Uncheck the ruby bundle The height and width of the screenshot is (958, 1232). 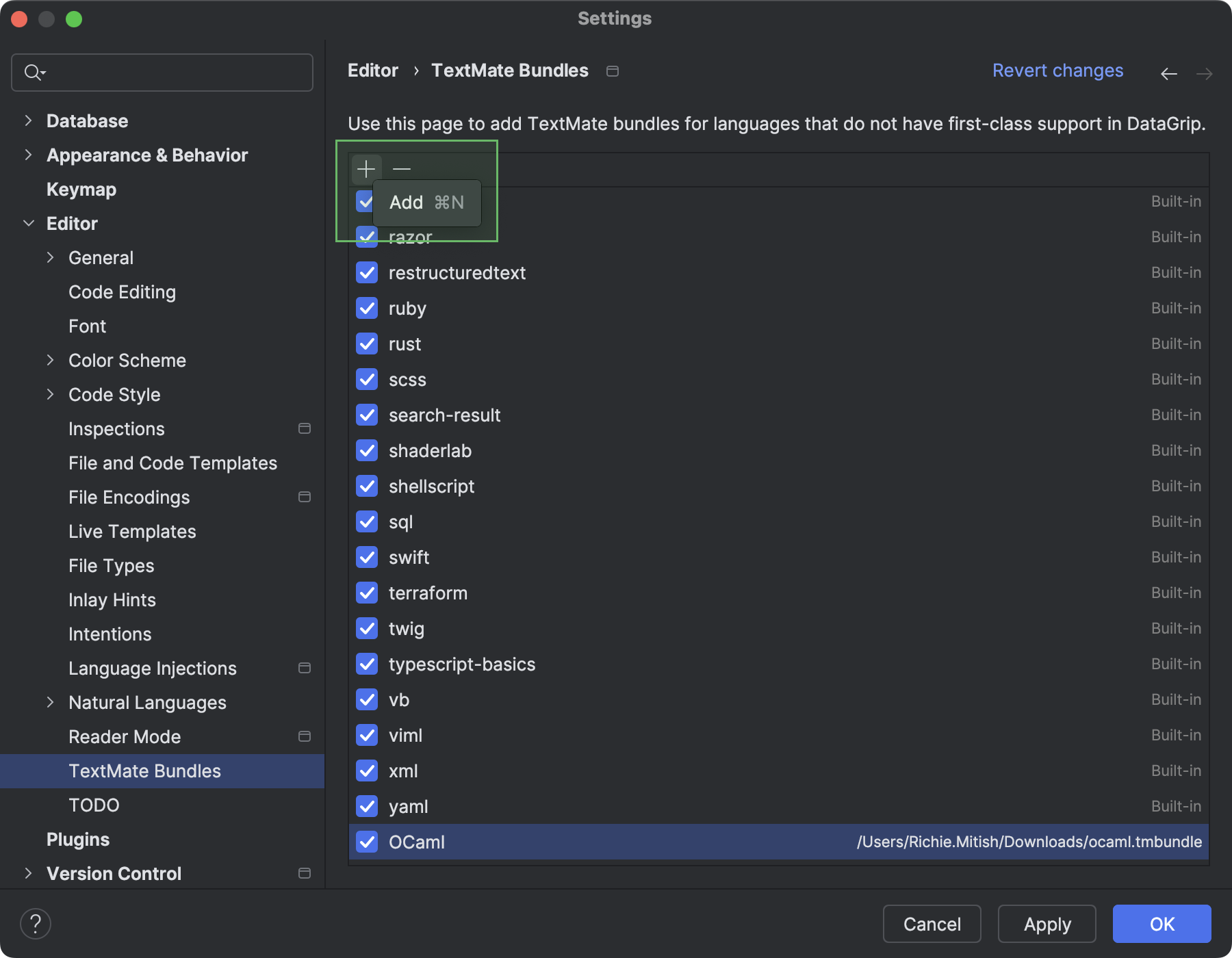click(367, 308)
